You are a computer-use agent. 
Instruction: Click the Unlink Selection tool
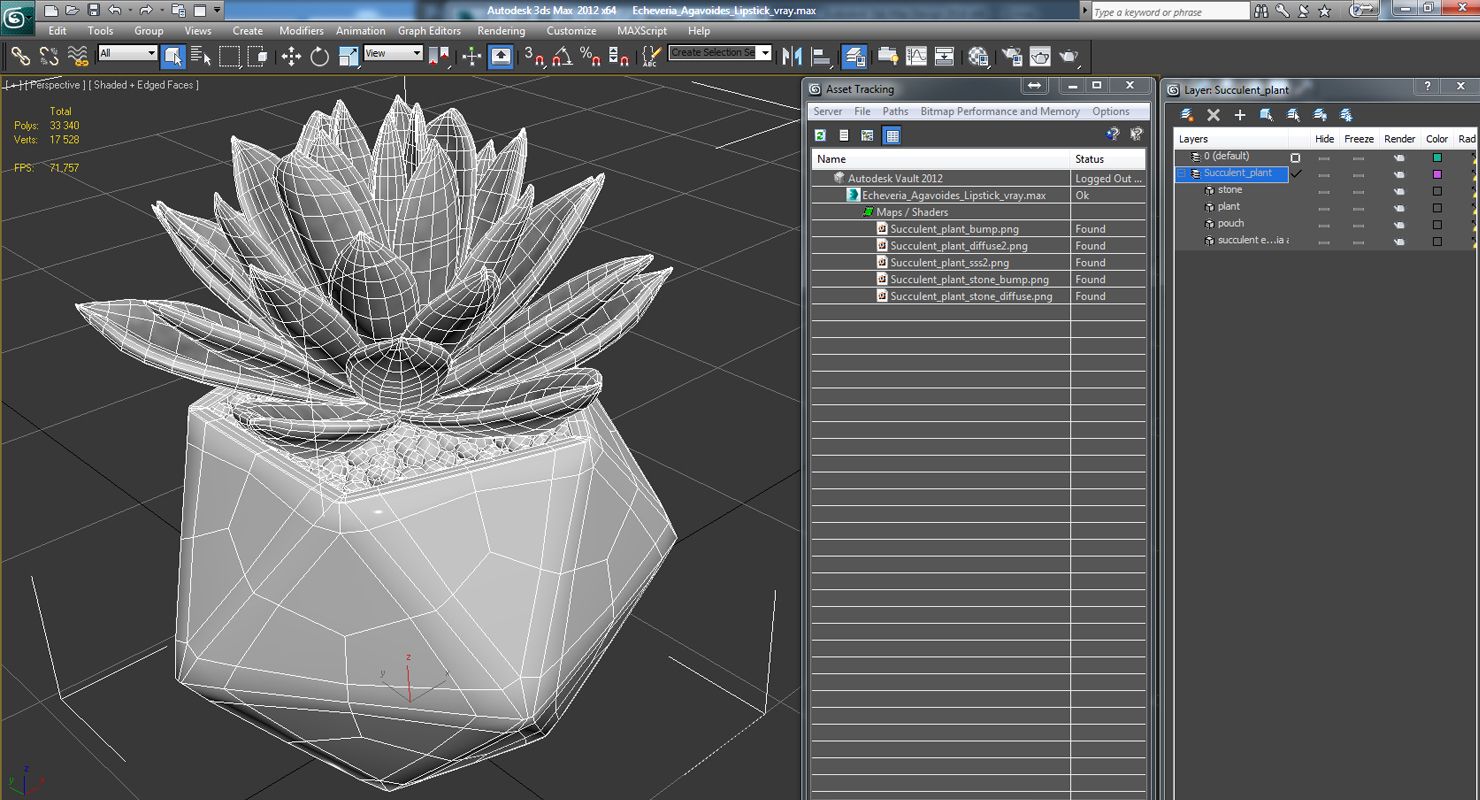coord(48,56)
